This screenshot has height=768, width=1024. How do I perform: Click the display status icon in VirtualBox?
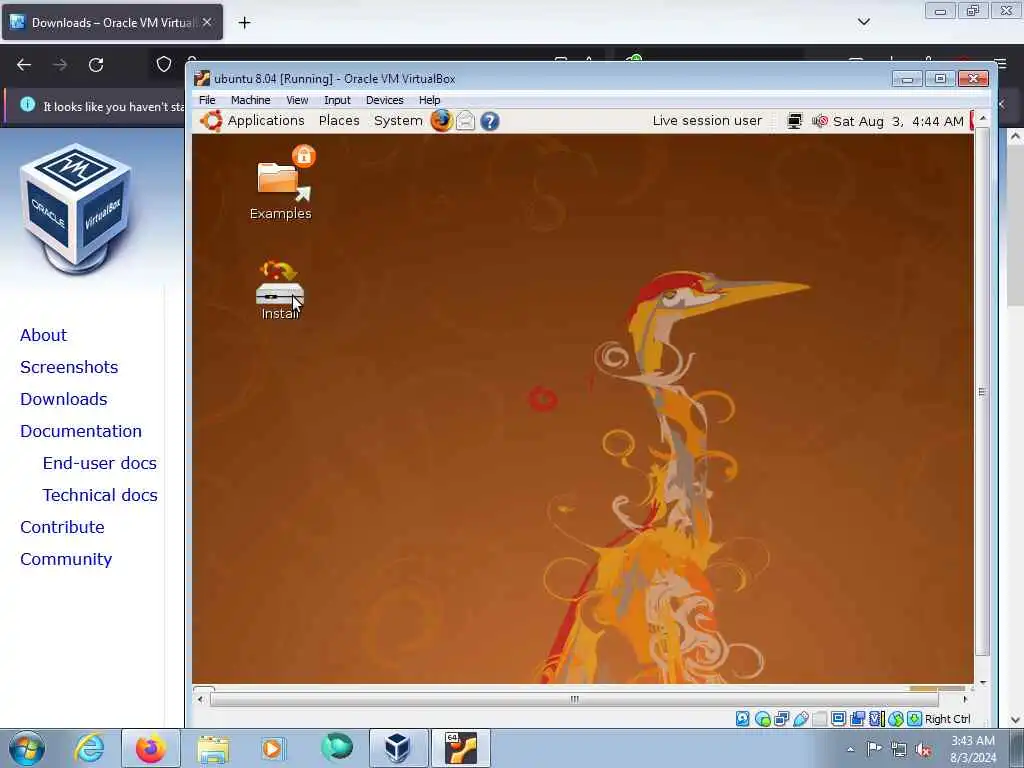tap(839, 719)
